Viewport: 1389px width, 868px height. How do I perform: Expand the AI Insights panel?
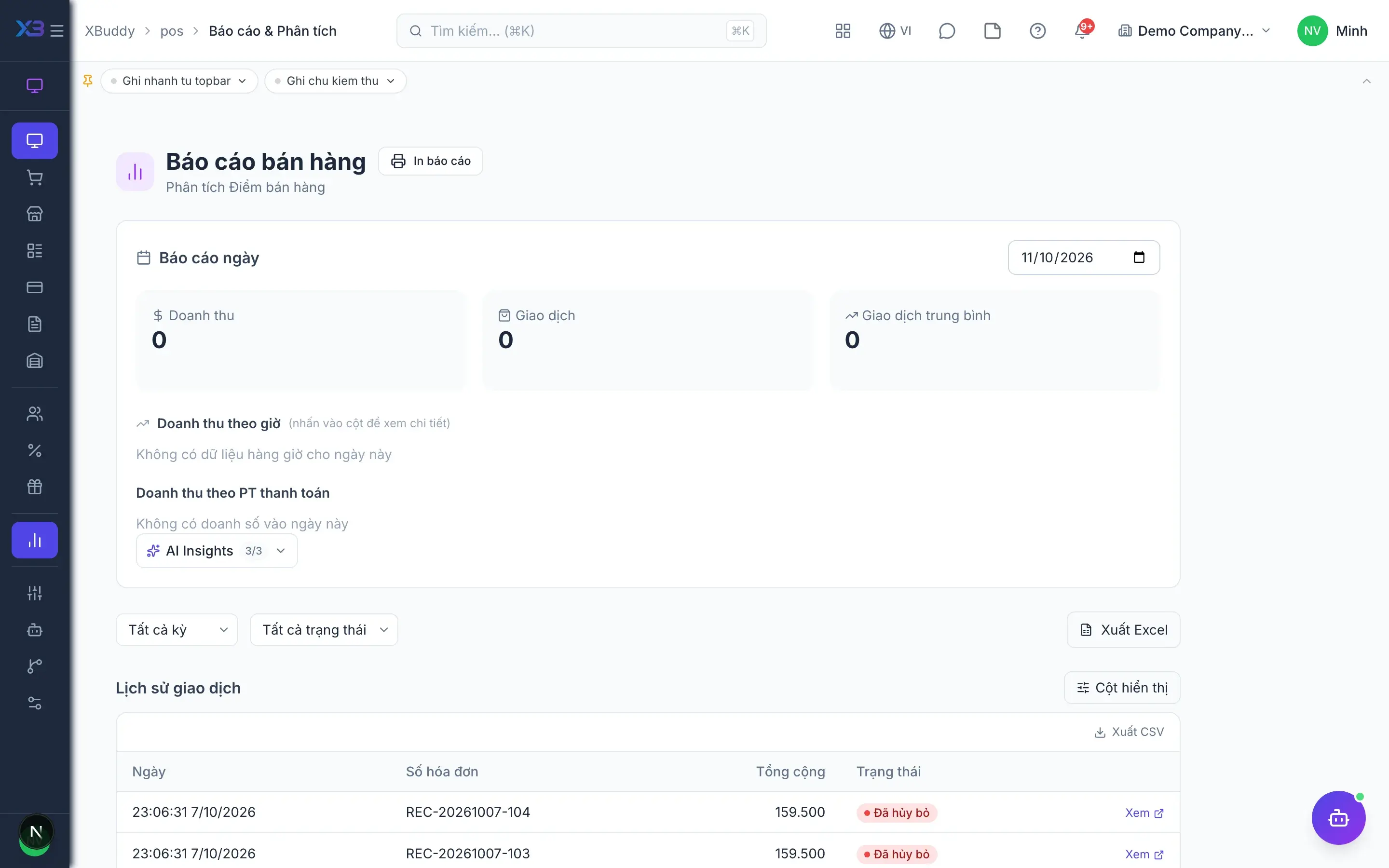(x=217, y=551)
